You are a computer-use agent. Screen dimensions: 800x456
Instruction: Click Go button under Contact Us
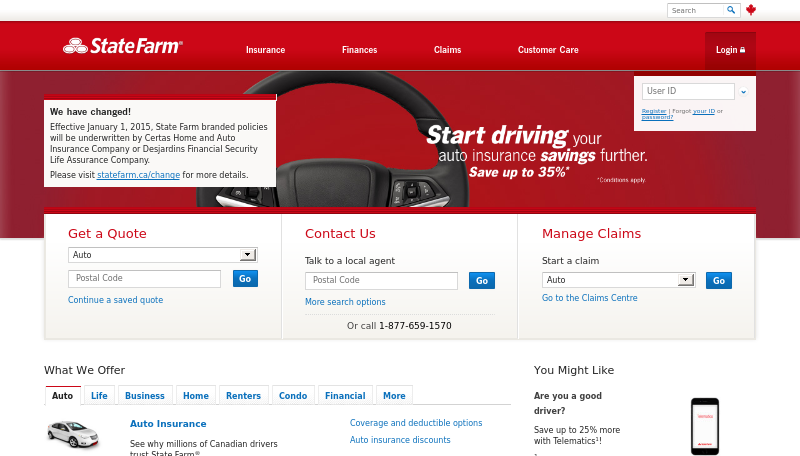482,281
